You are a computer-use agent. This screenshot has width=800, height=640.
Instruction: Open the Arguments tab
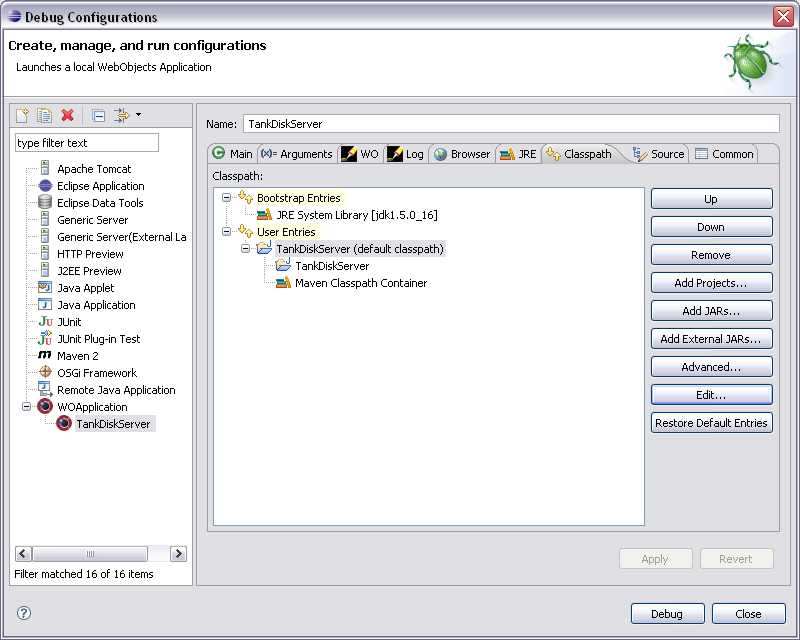click(296, 154)
